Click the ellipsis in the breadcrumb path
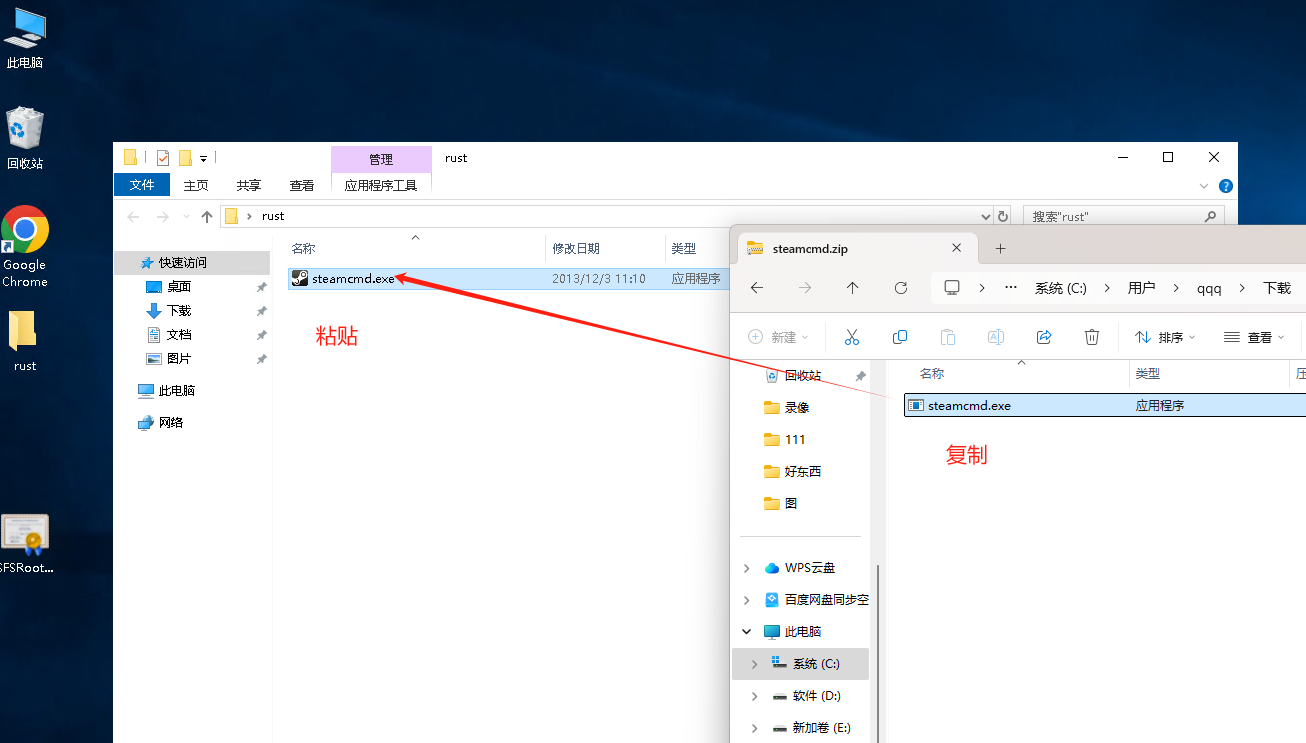The width and height of the screenshot is (1306, 743). coord(1012,288)
